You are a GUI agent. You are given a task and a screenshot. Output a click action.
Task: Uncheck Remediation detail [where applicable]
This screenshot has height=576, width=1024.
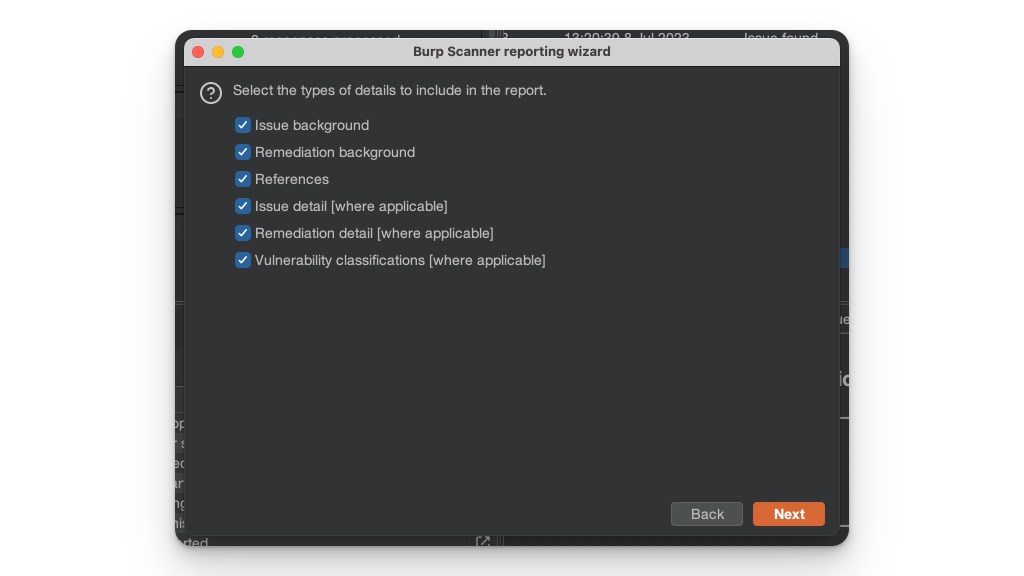[x=242, y=233]
